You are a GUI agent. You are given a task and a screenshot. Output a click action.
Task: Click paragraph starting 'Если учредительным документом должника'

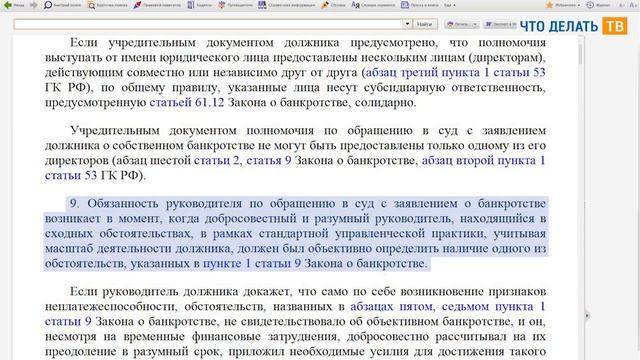pos(295,72)
